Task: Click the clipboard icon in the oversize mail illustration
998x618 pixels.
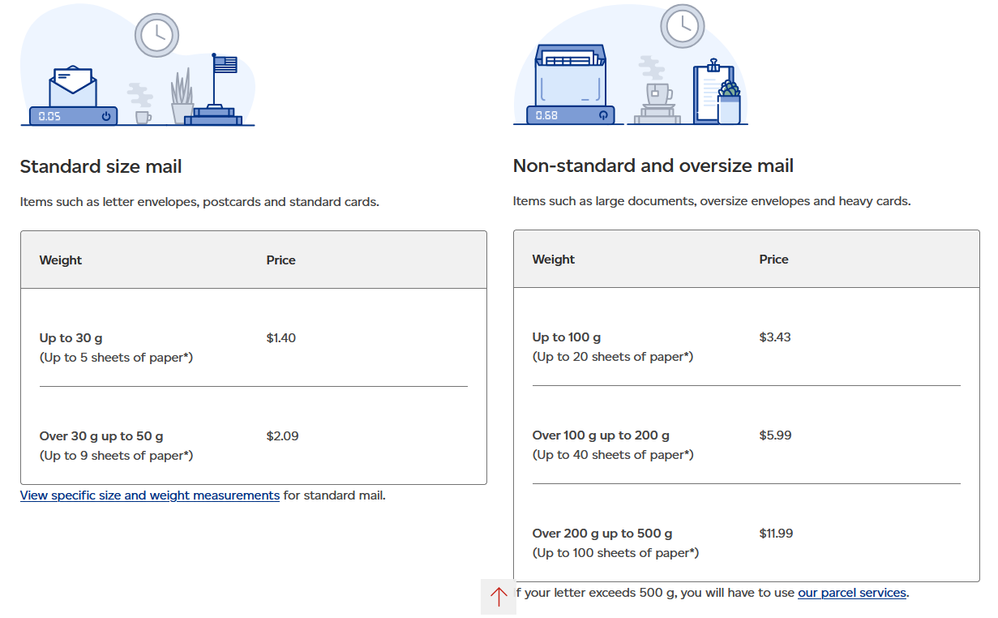Action: pos(714,94)
